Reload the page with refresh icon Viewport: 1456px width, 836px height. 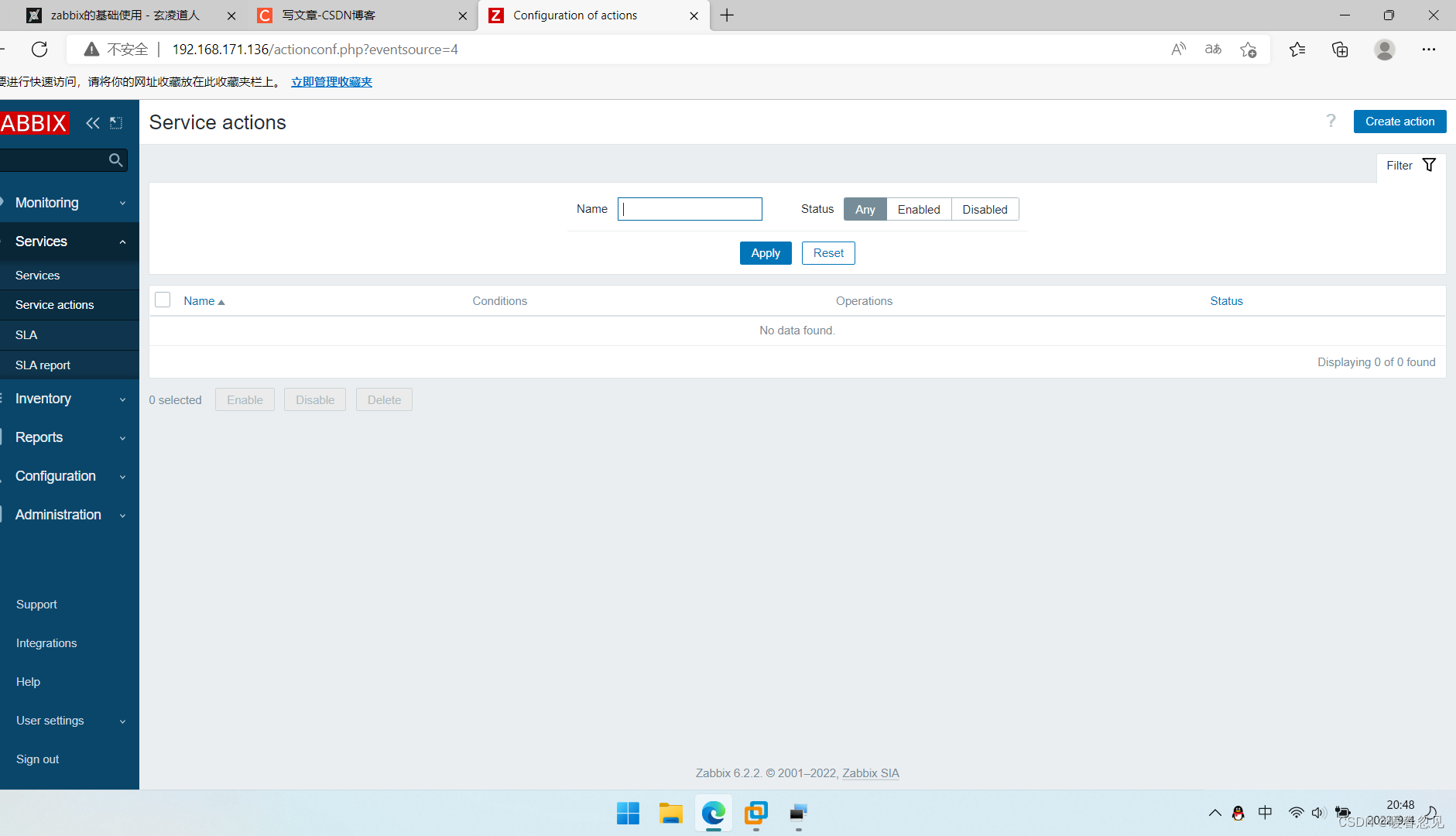point(39,50)
